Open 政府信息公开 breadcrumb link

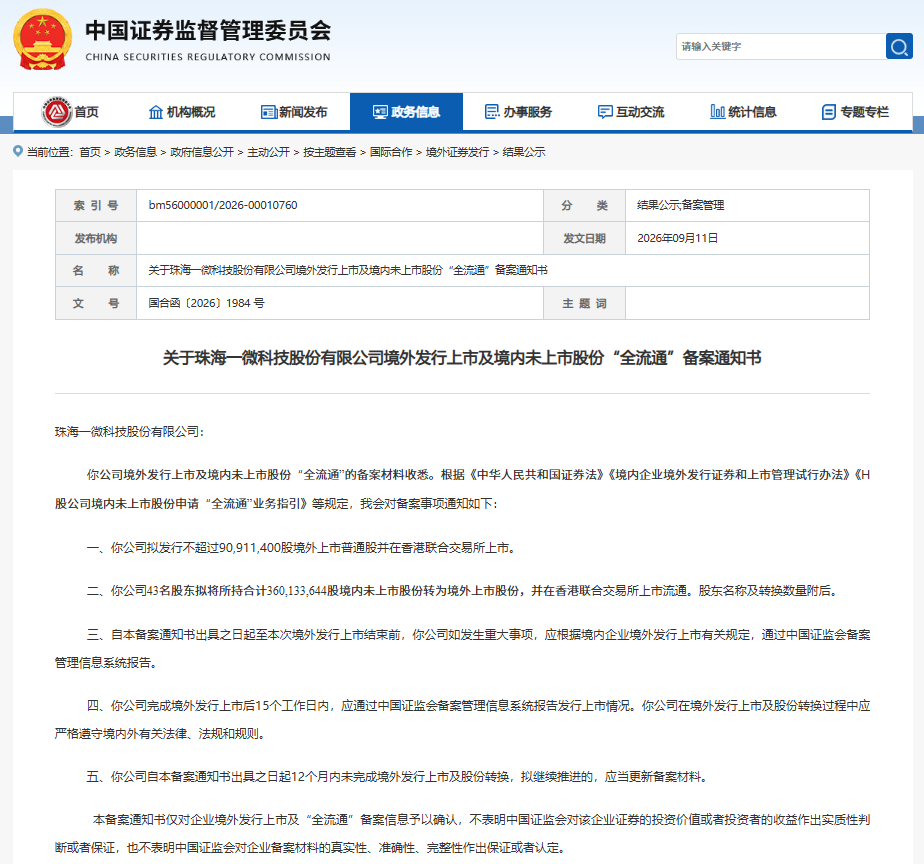[x=202, y=152]
